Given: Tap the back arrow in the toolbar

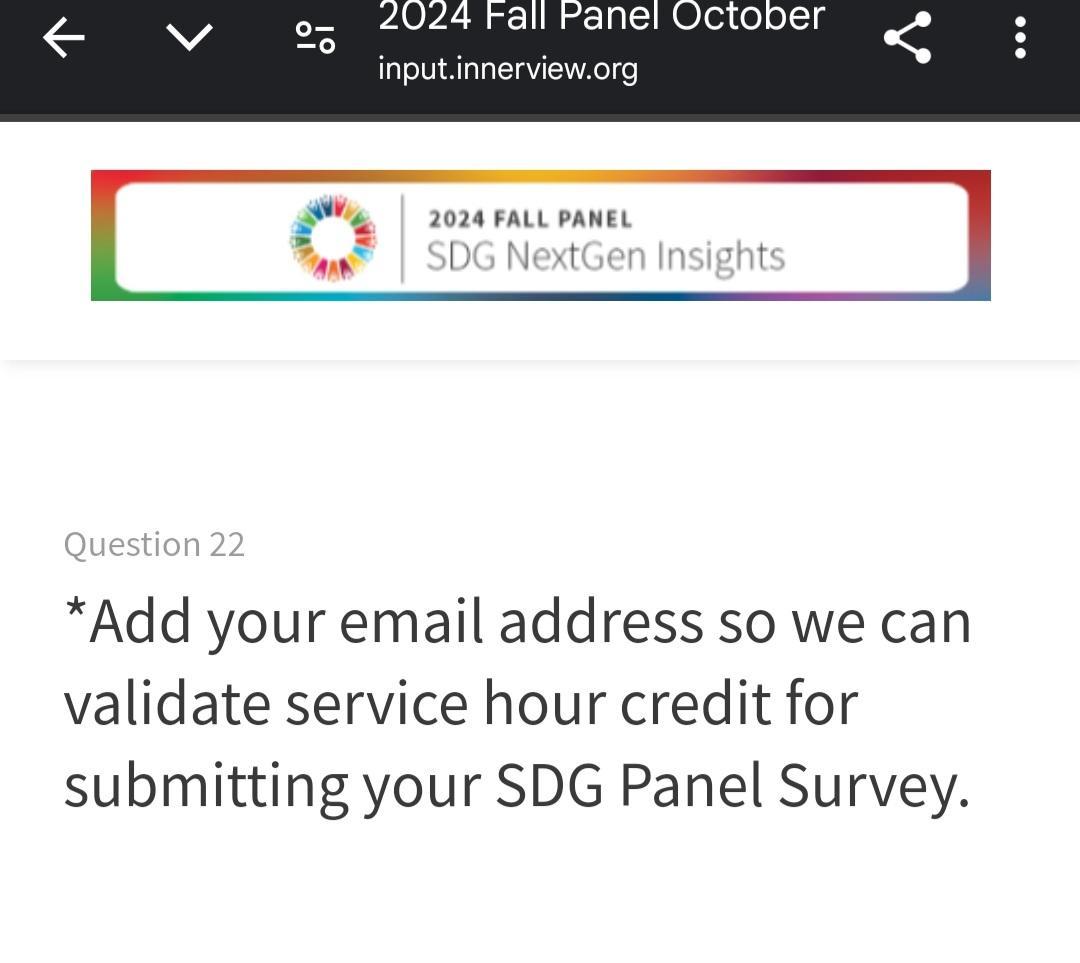Looking at the screenshot, I should [64, 38].
